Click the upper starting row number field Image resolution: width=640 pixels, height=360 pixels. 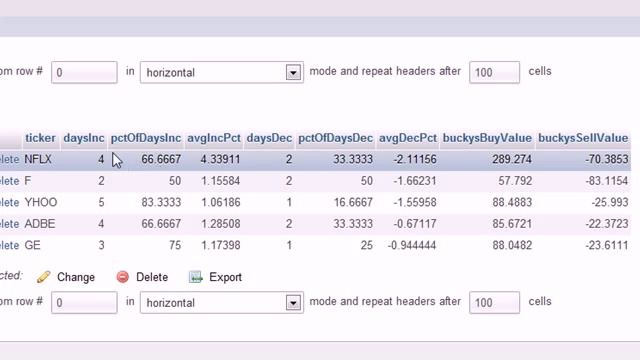pyautogui.click(x=84, y=72)
